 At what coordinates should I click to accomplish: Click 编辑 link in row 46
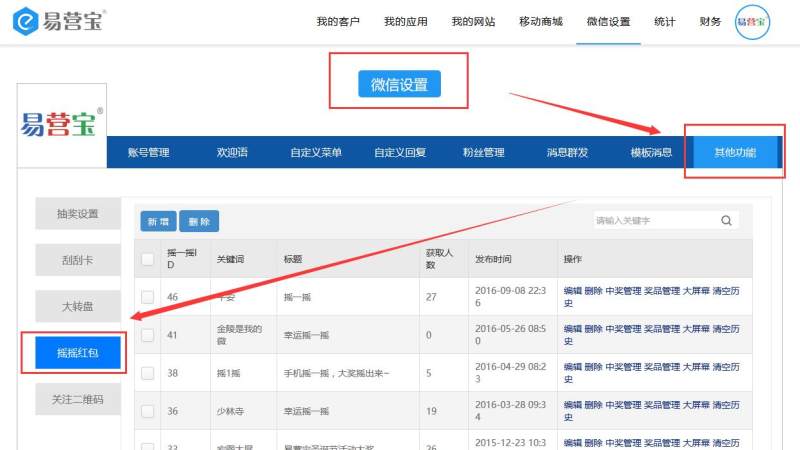tap(572, 291)
